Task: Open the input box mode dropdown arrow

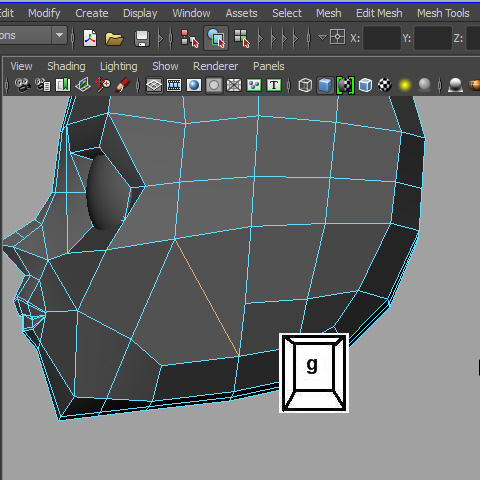Action: coord(322,37)
